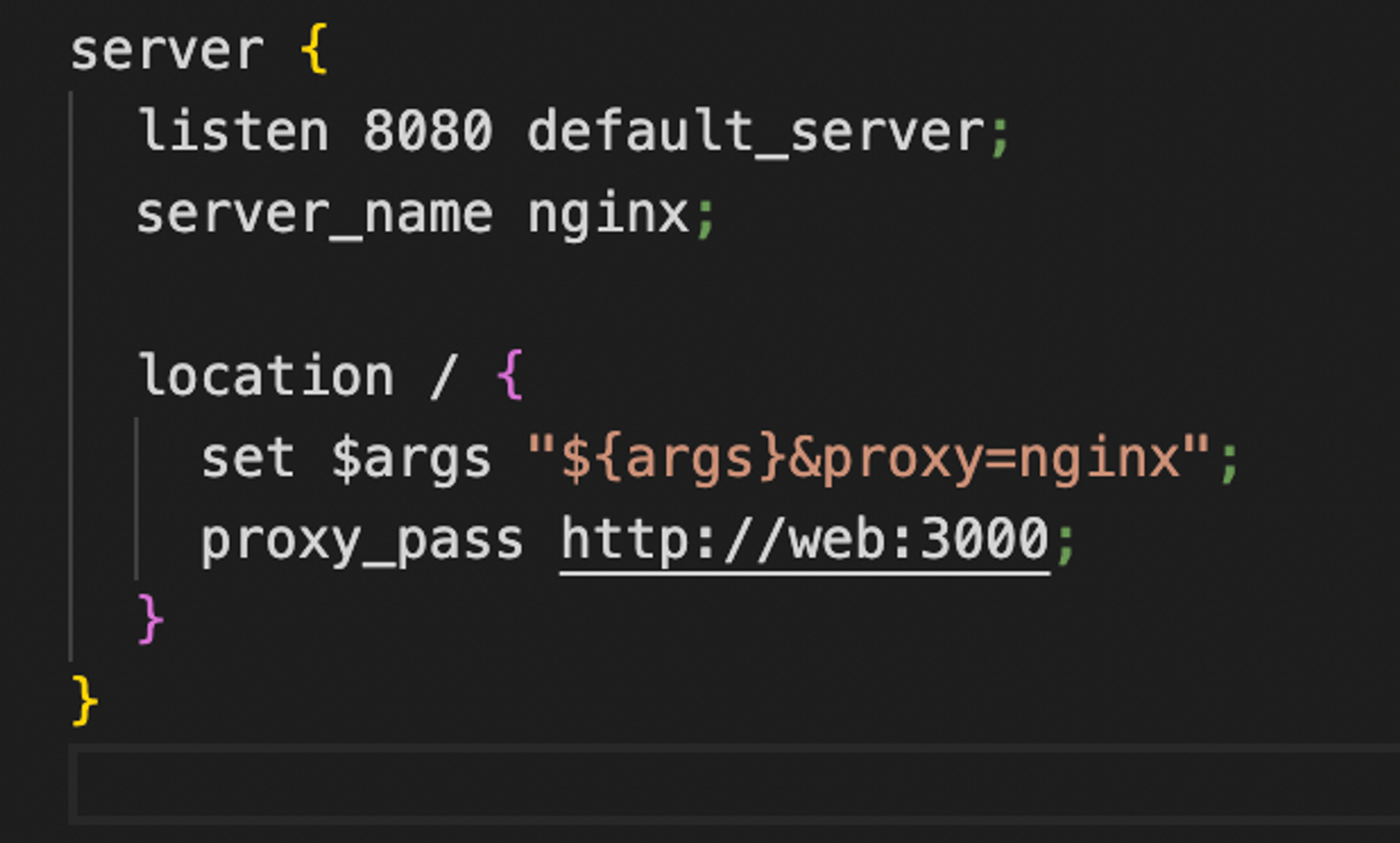The height and width of the screenshot is (843, 1400).
Task: Click the yellow opening brace after server
Action: [314, 50]
